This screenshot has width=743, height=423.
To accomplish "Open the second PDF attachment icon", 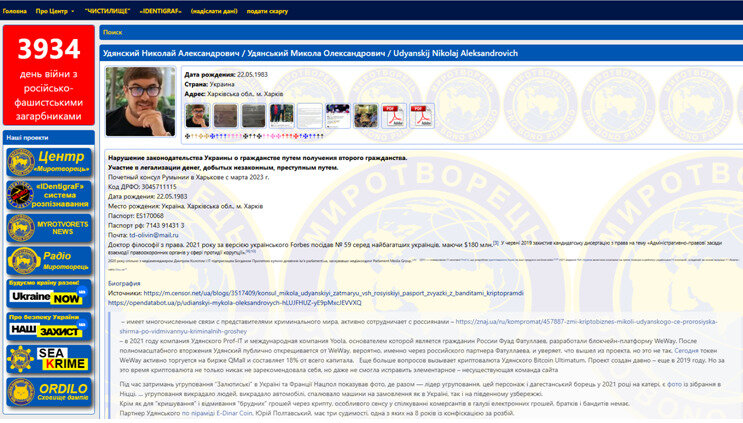I will [422, 116].
